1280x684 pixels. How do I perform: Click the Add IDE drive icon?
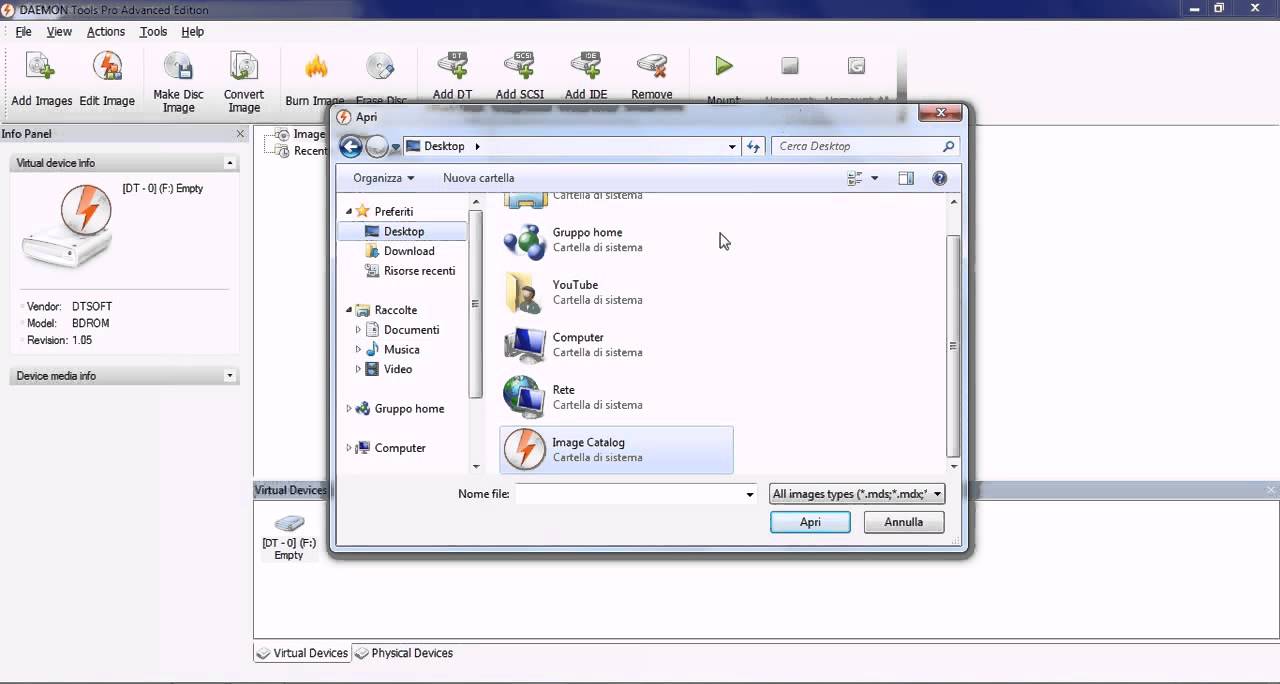point(586,68)
